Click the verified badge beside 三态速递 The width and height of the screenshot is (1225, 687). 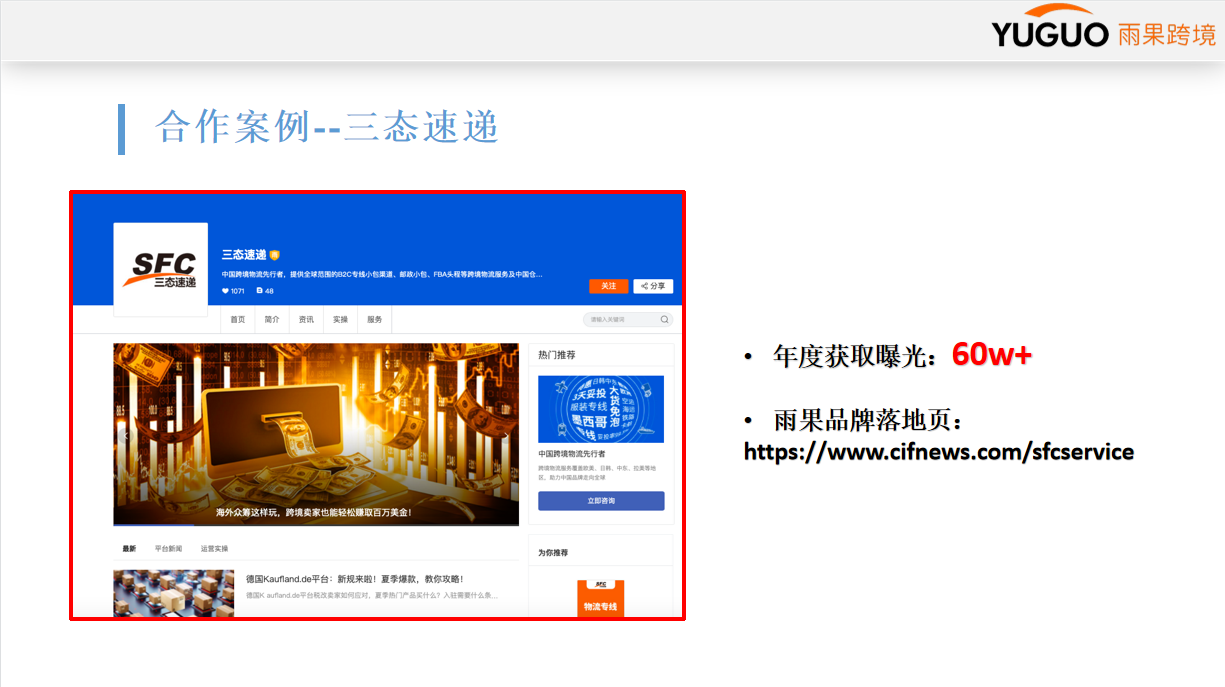tap(275, 254)
